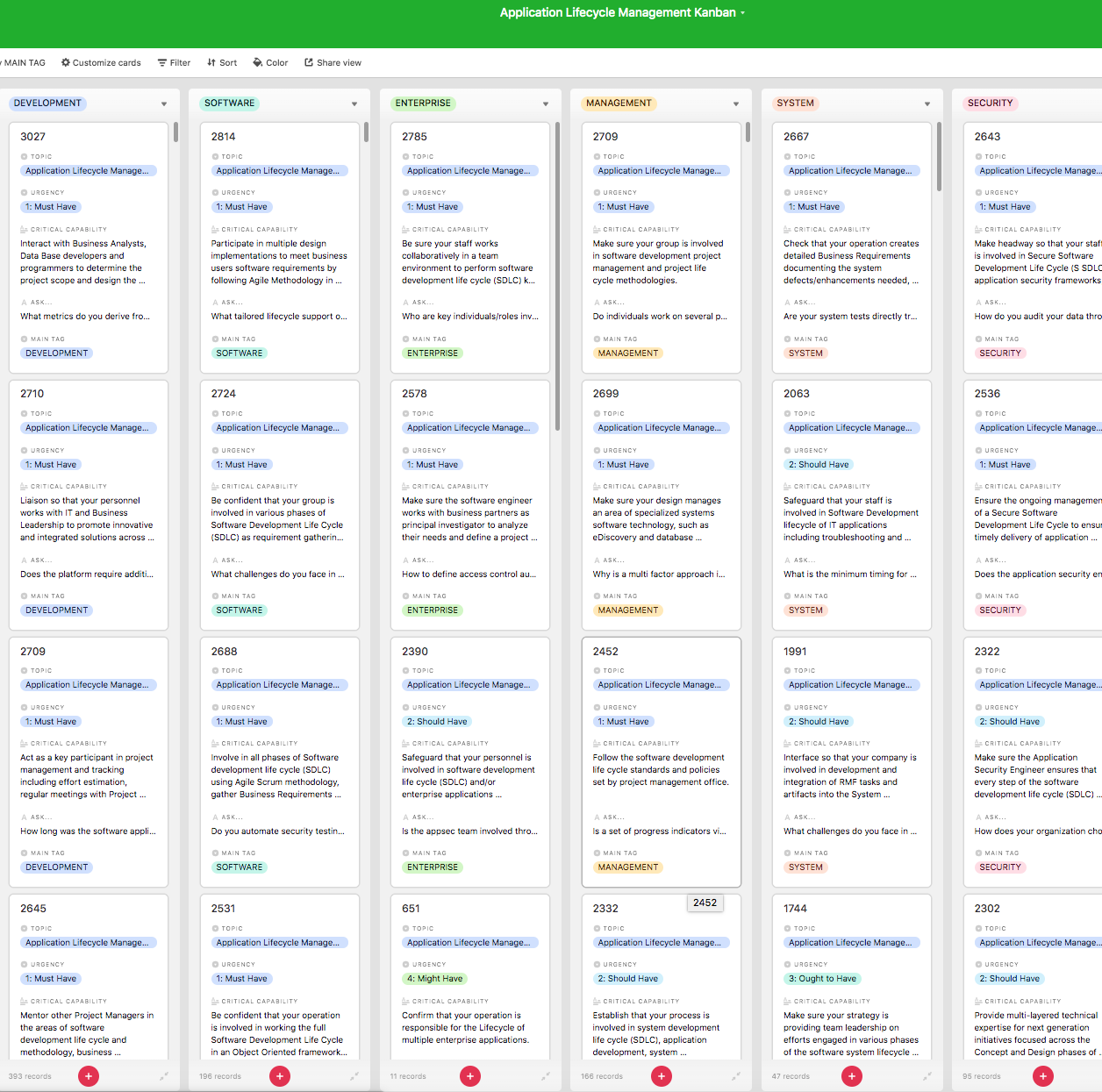
Task: Add a new card in the Management column
Action: coord(662,1076)
